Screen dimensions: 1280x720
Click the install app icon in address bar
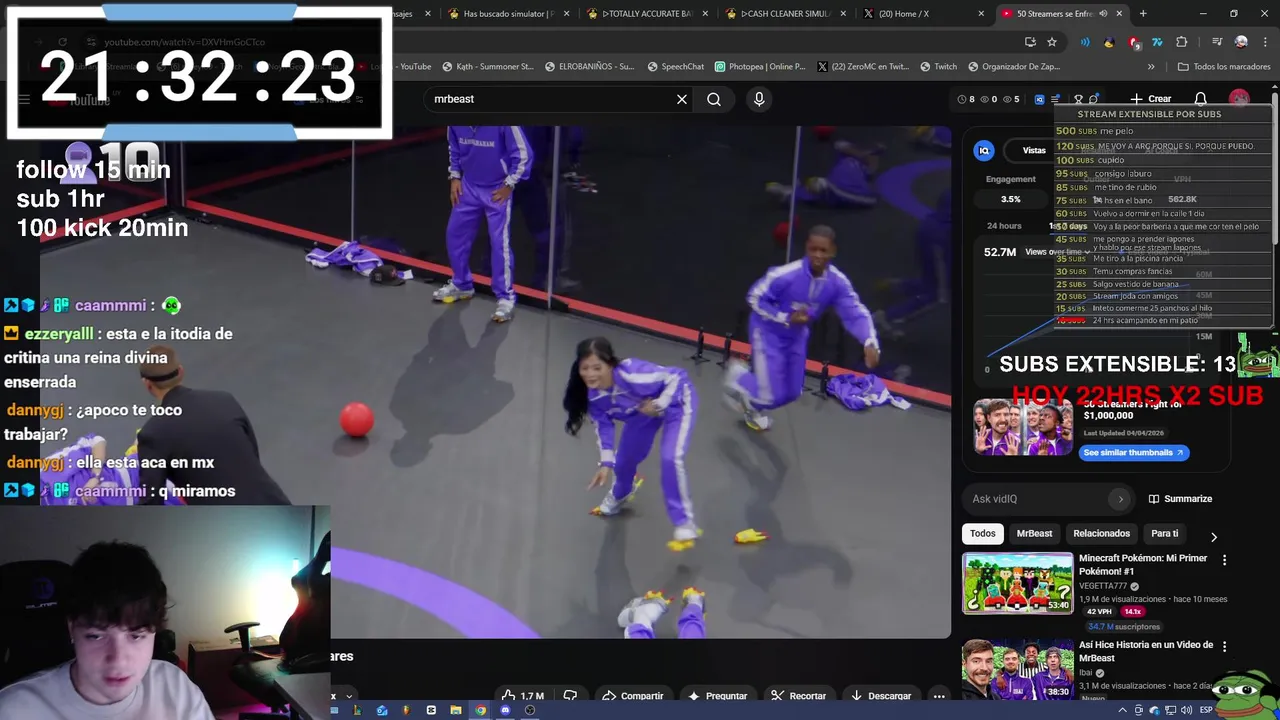pyautogui.click(x=1030, y=42)
